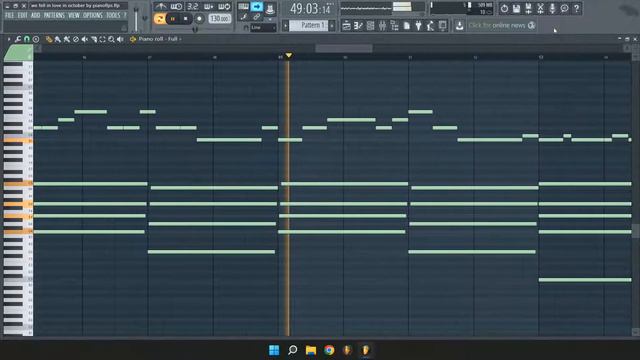
Task: Open Google Chrome from the taskbar
Action: click(x=329, y=350)
